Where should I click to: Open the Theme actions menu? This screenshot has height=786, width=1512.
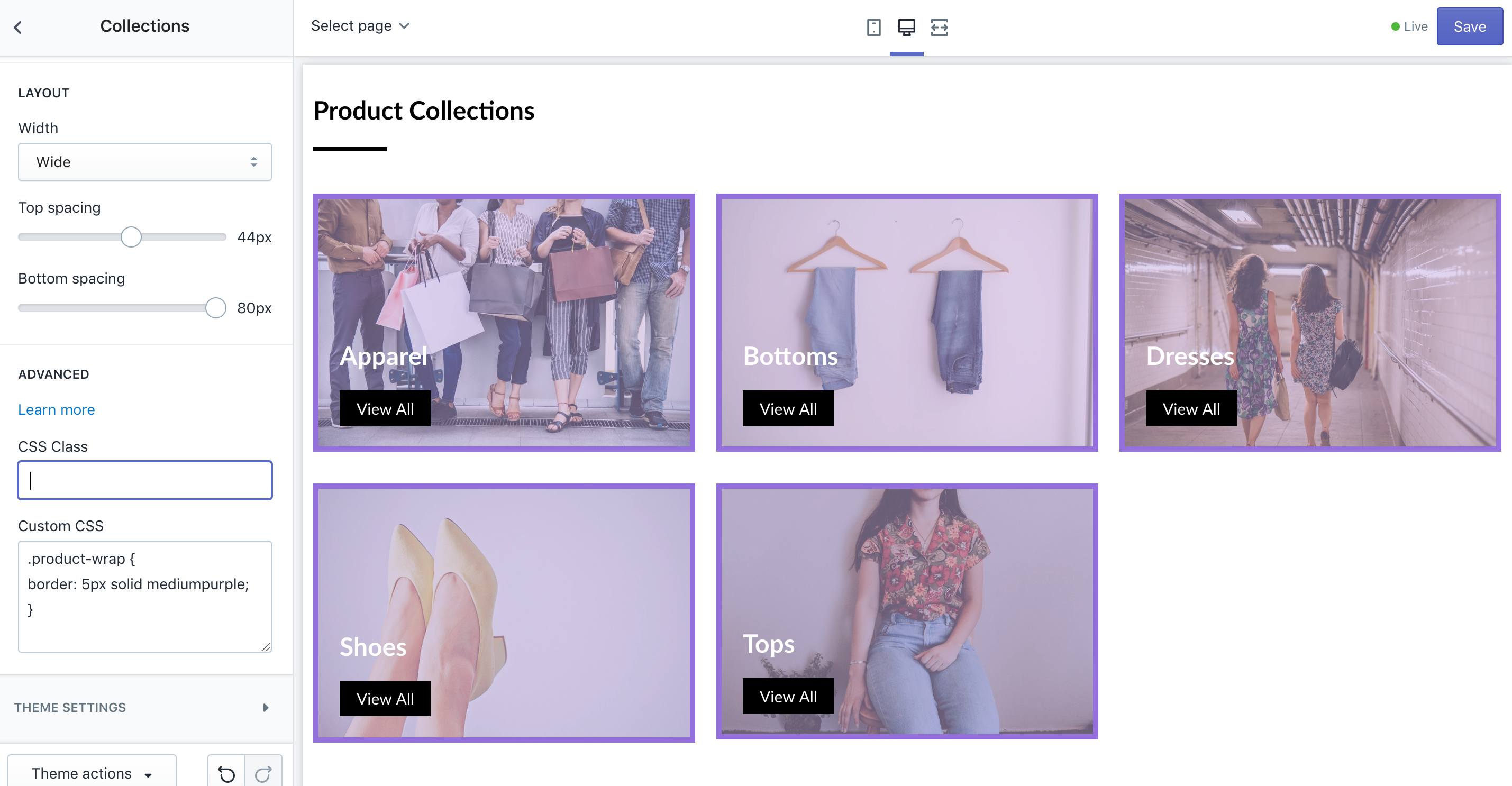(x=92, y=773)
